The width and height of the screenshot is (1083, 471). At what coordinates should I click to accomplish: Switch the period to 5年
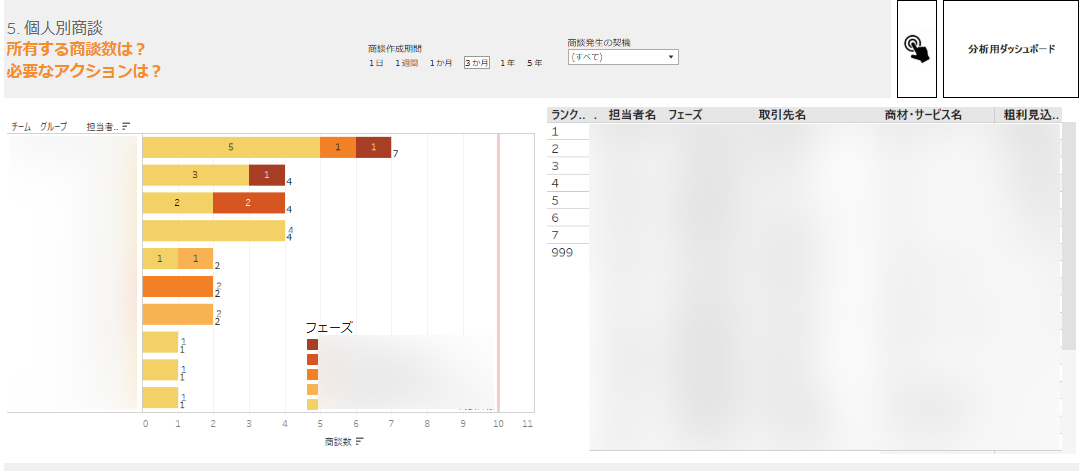click(535, 63)
